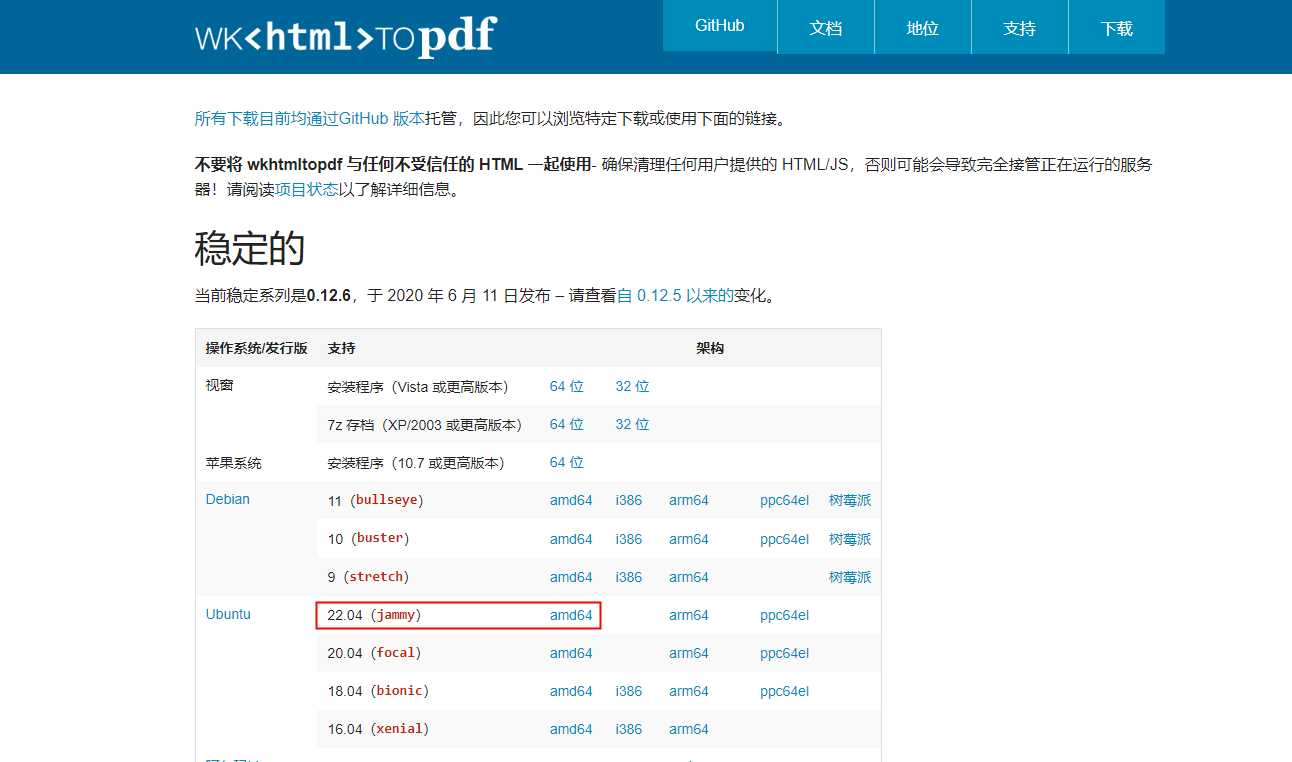Download ppc64el for Debian 10 buster
Screen dimensions: 1292x762
coord(784,539)
